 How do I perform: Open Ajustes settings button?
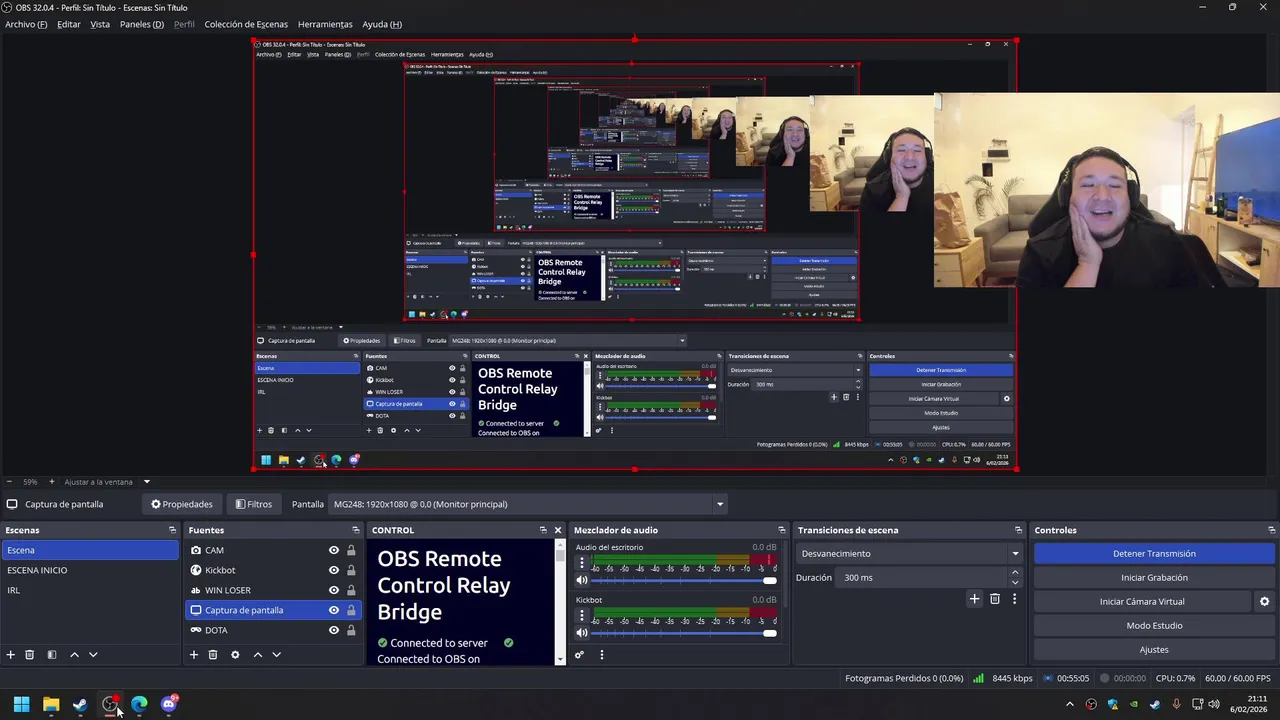coord(1154,649)
